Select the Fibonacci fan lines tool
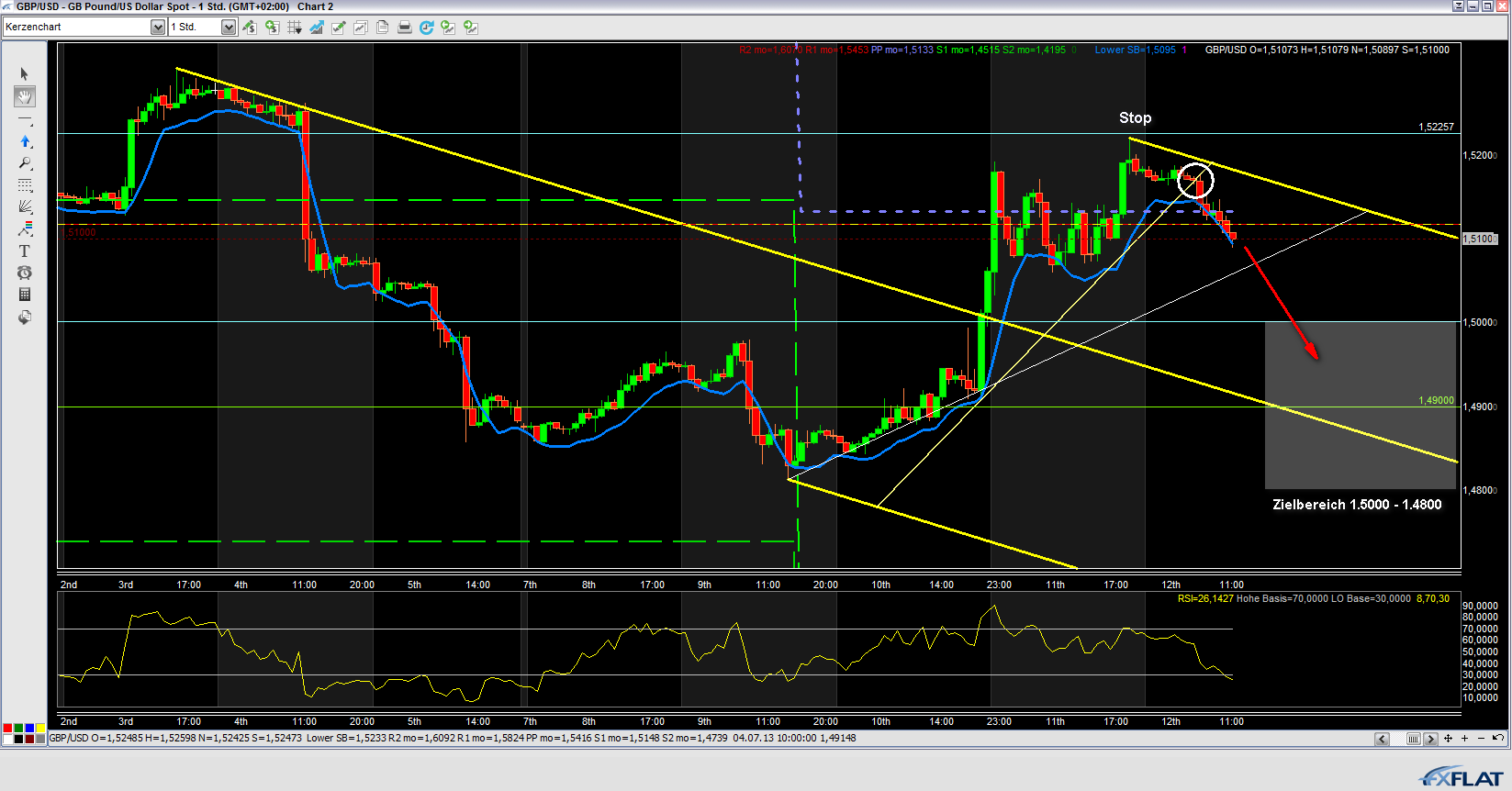1512x791 pixels. [25, 207]
